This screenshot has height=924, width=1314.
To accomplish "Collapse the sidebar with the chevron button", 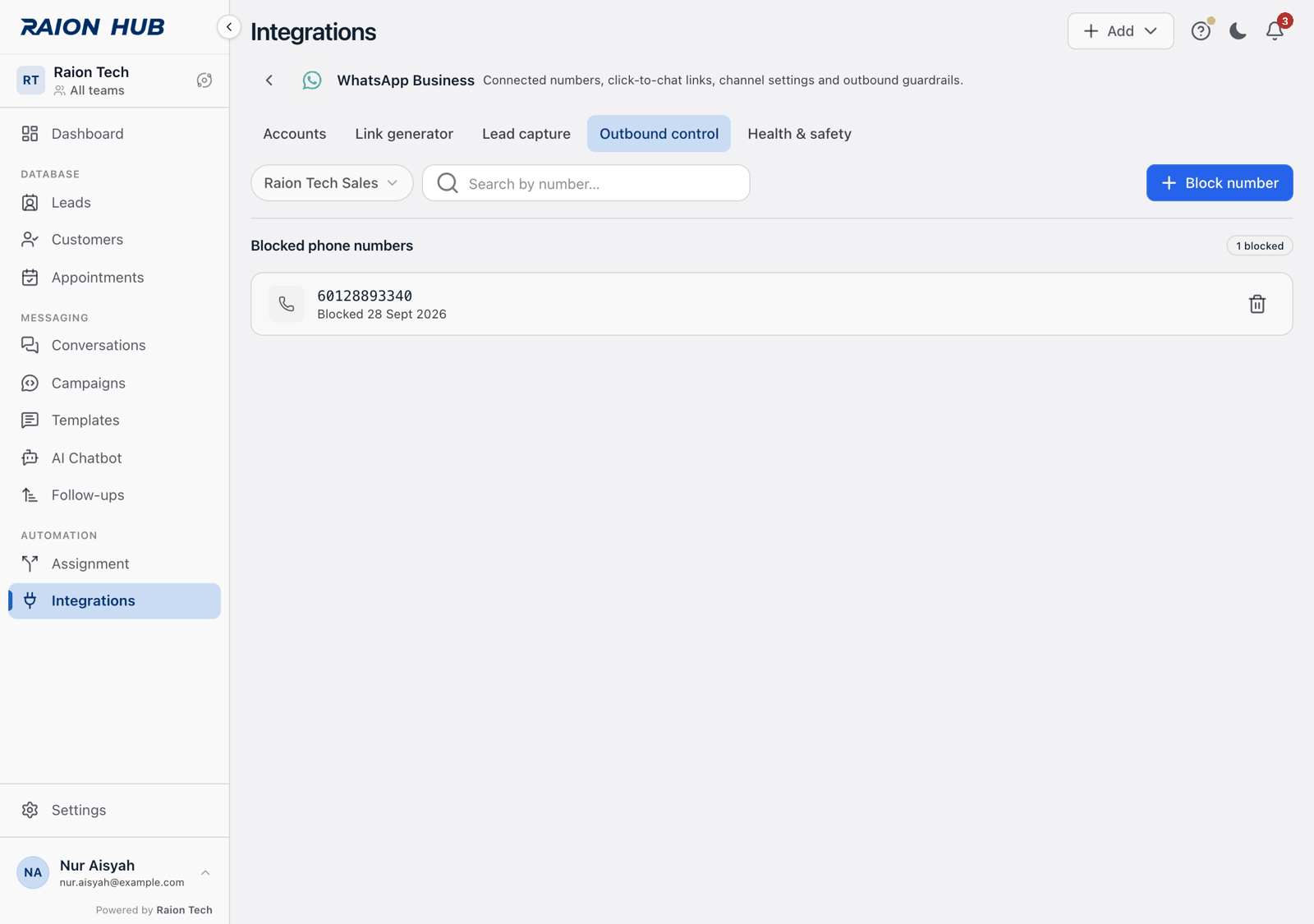I will coord(229,27).
